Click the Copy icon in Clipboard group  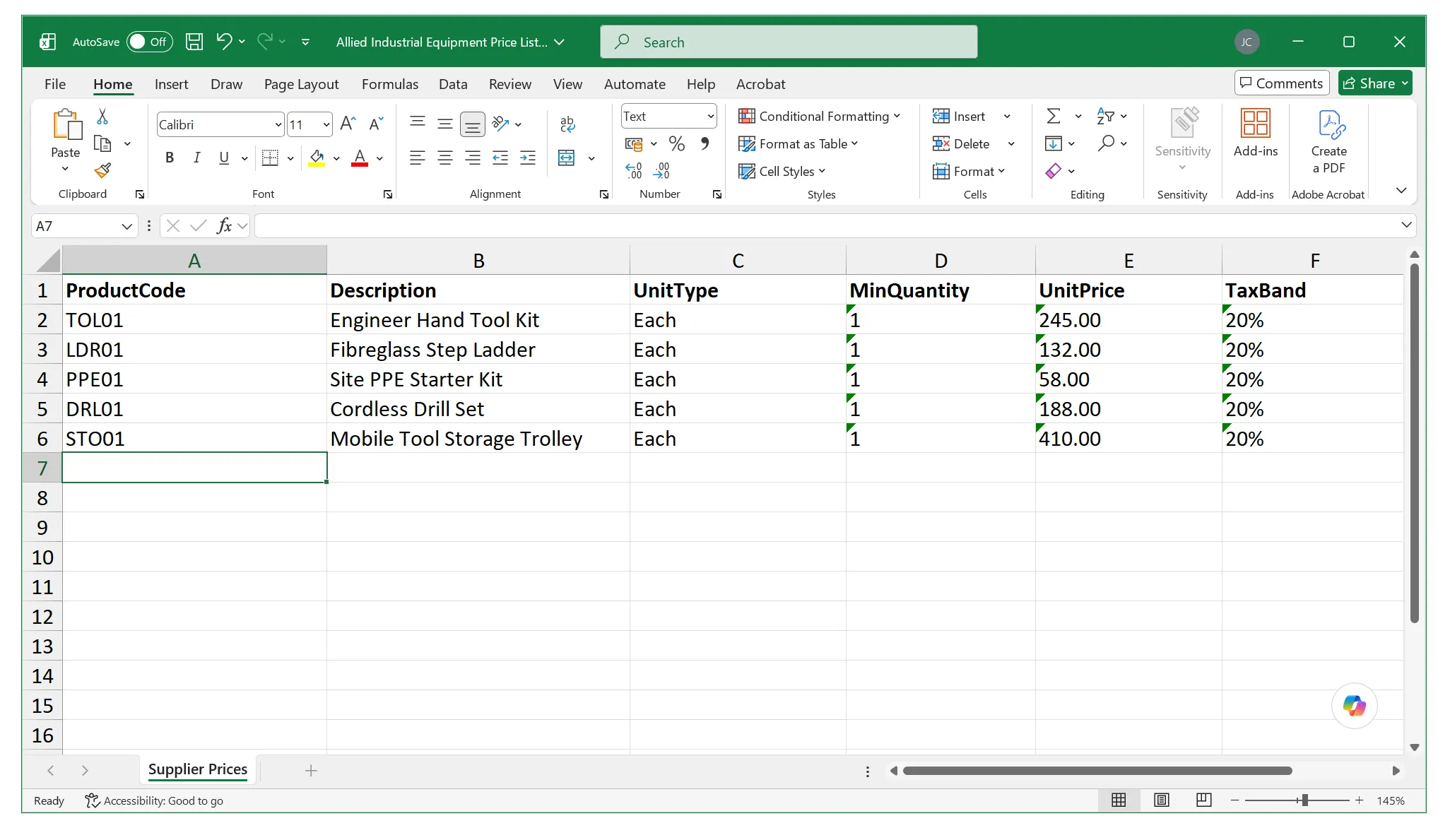coord(103,143)
